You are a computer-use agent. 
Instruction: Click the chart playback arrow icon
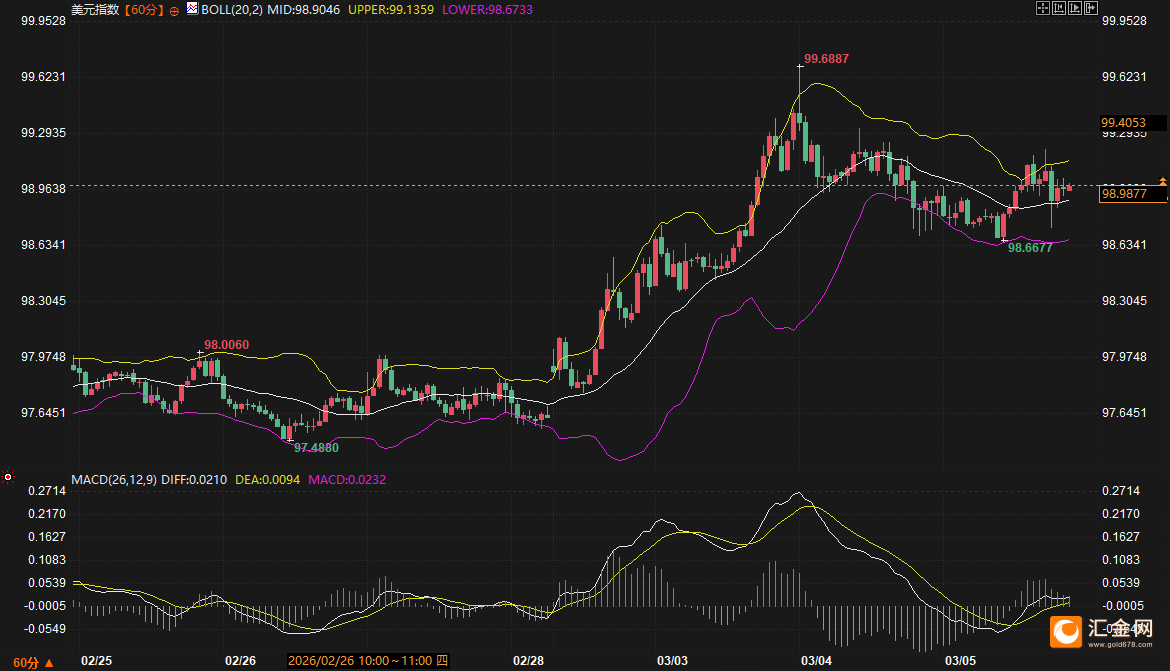click(x=1073, y=8)
